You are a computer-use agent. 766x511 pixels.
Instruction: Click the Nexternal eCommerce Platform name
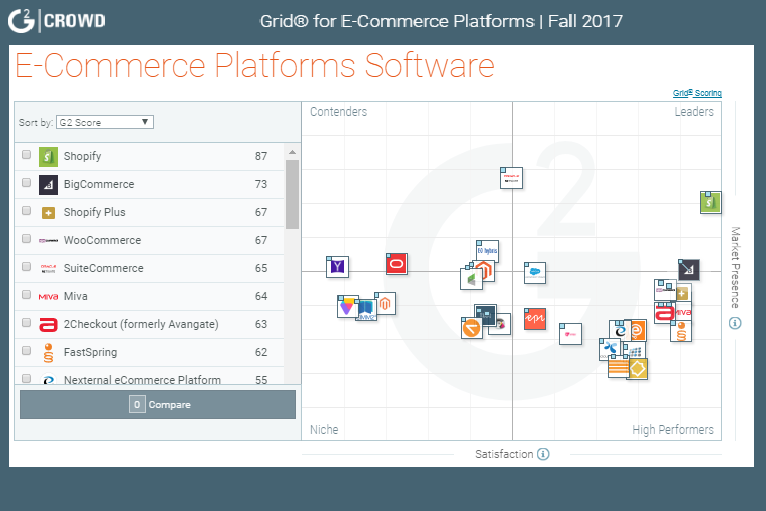[x=142, y=380]
